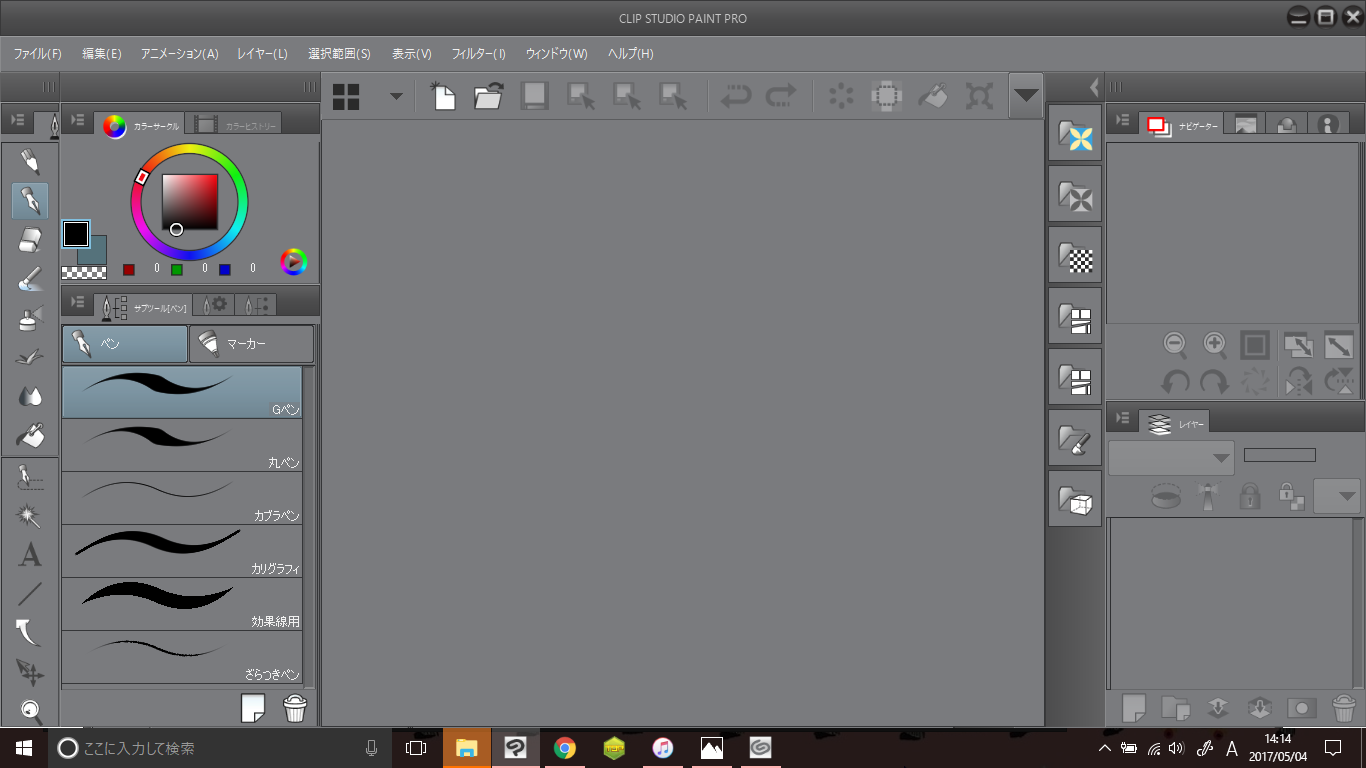Toggle vertical flip in Navigator
This screenshot has width=1366, height=768.
(x=1338, y=382)
